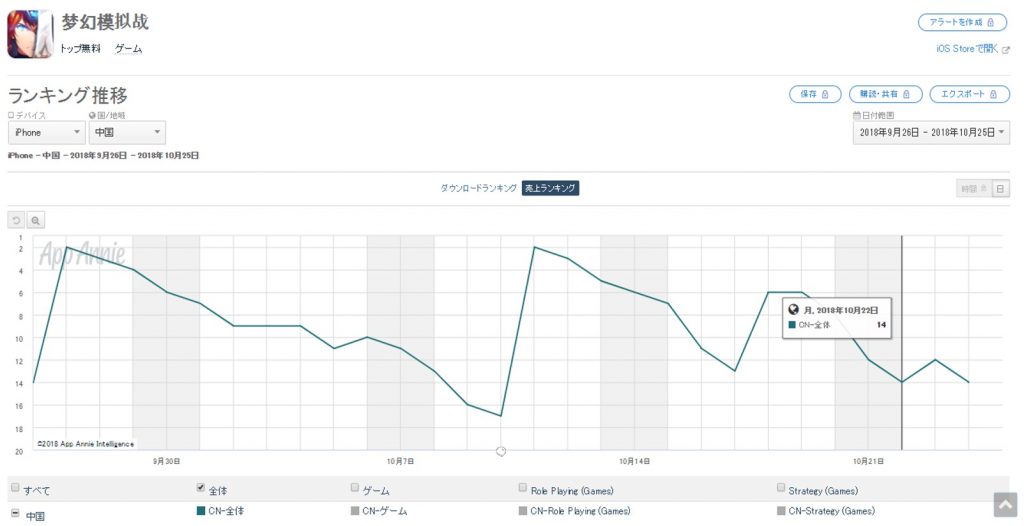Image resolution: width=1024 pixels, height=526 pixels.
Task: Open the 中国 country dropdown
Action: 128,132
